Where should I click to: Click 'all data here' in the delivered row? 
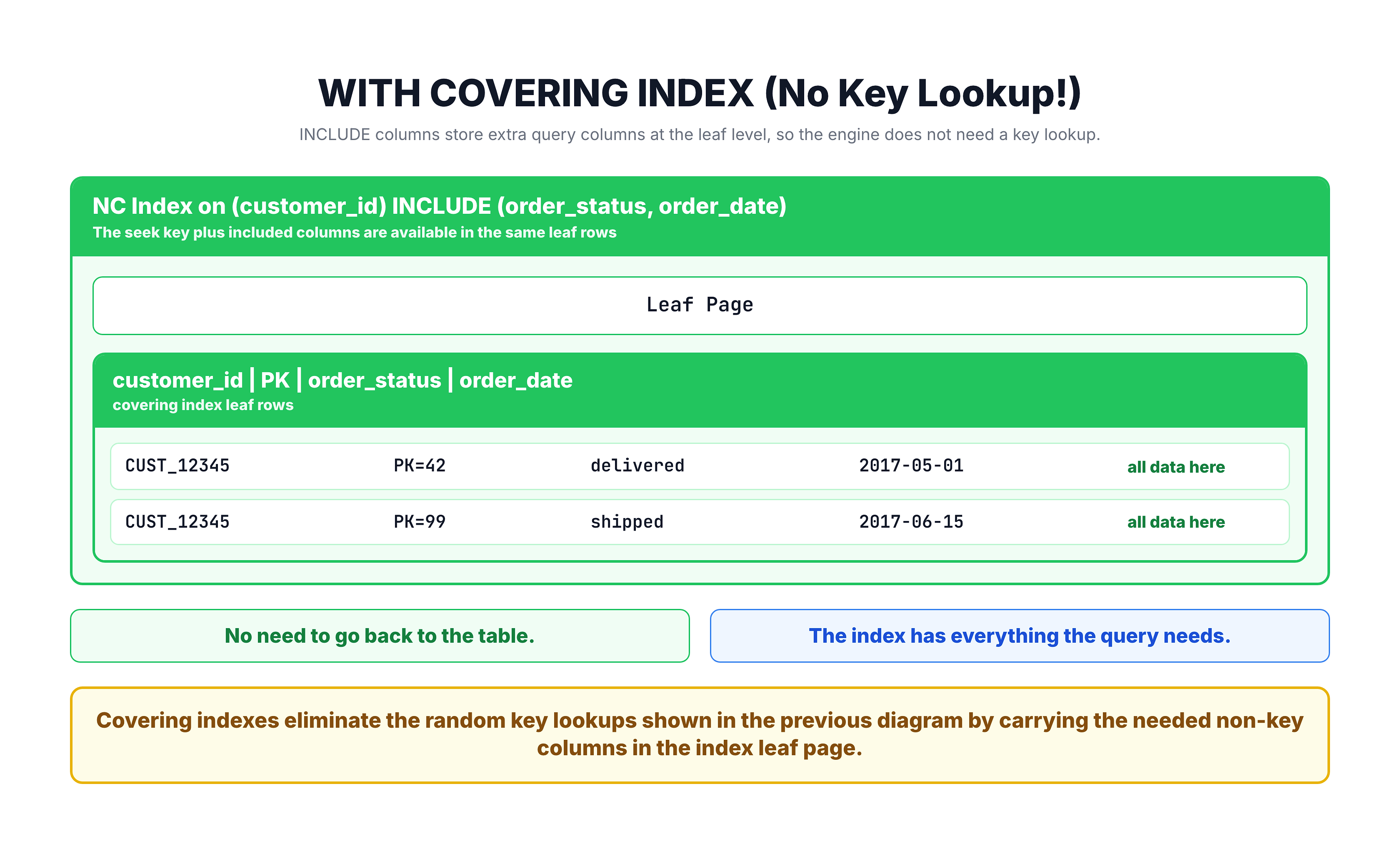point(1176,467)
